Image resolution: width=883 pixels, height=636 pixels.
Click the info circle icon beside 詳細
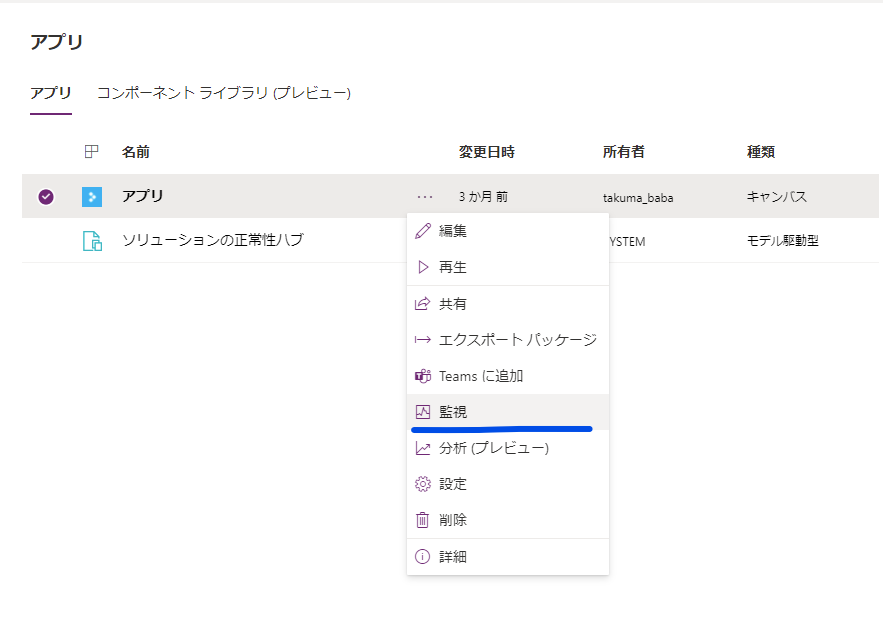pyautogui.click(x=422, y=557)
